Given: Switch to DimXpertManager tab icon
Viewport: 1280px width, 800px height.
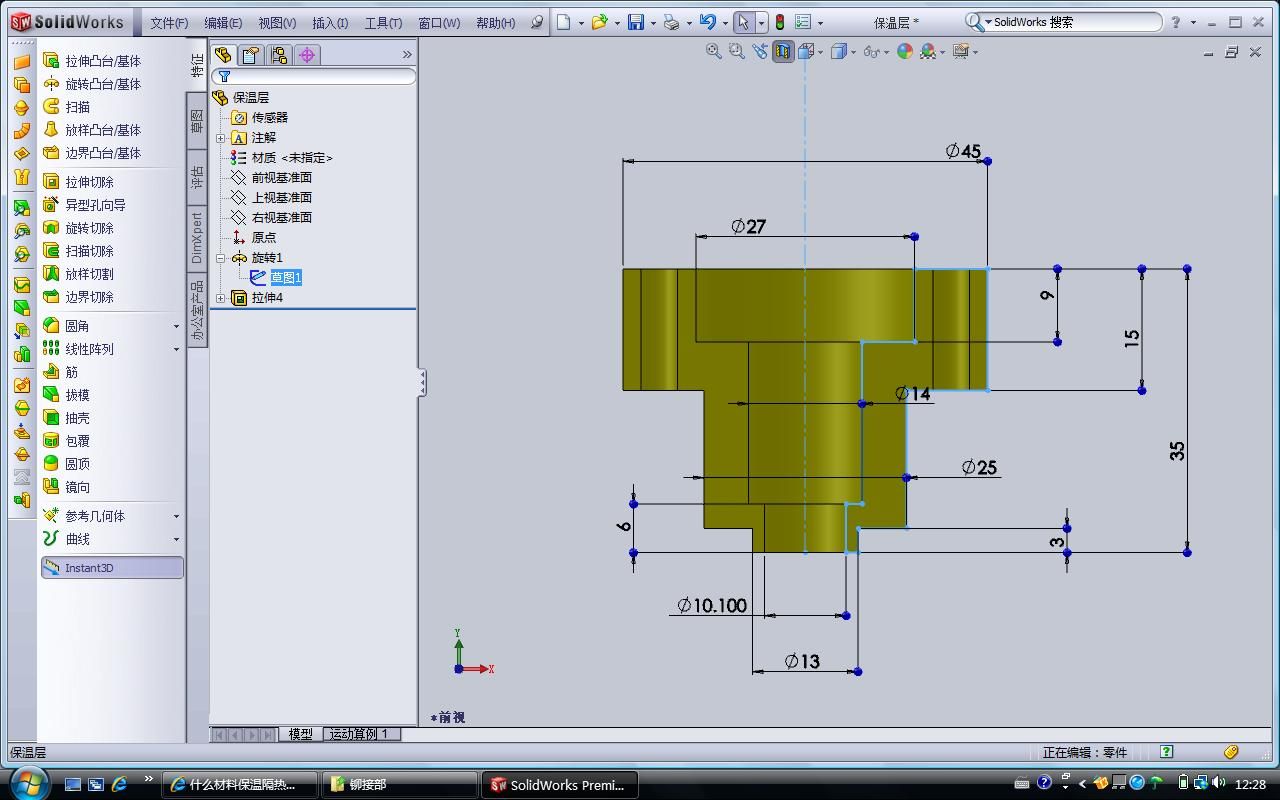Looking at the screenshot, I should tap(307, 55).
